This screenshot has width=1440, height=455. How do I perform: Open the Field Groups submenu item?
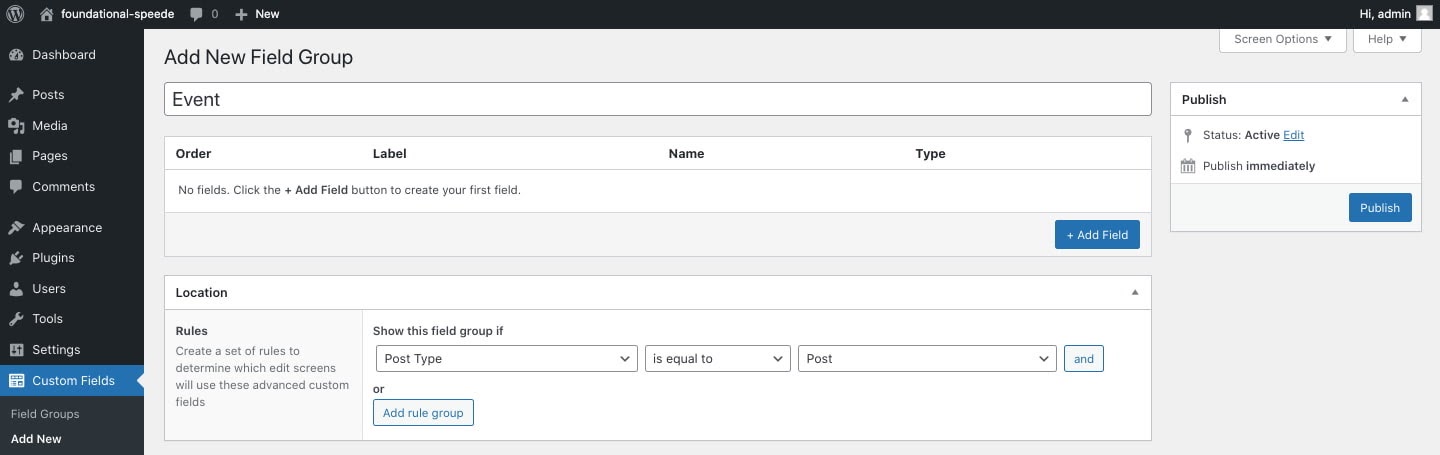coord(45,414)
